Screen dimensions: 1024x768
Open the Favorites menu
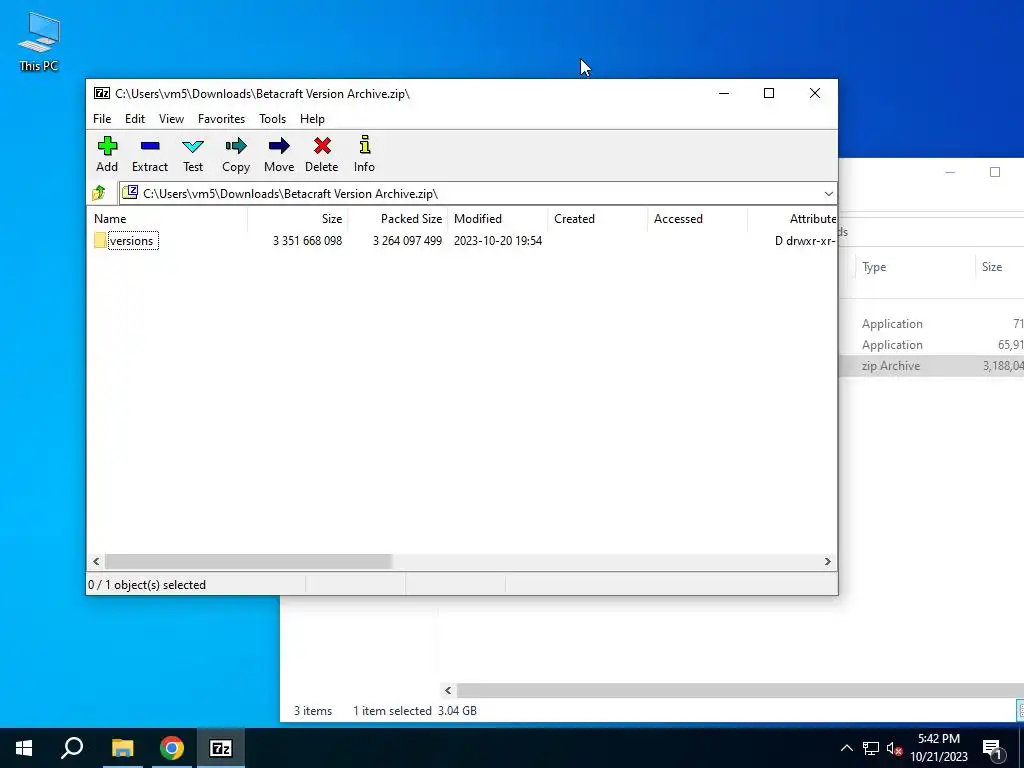click(221, 119)
